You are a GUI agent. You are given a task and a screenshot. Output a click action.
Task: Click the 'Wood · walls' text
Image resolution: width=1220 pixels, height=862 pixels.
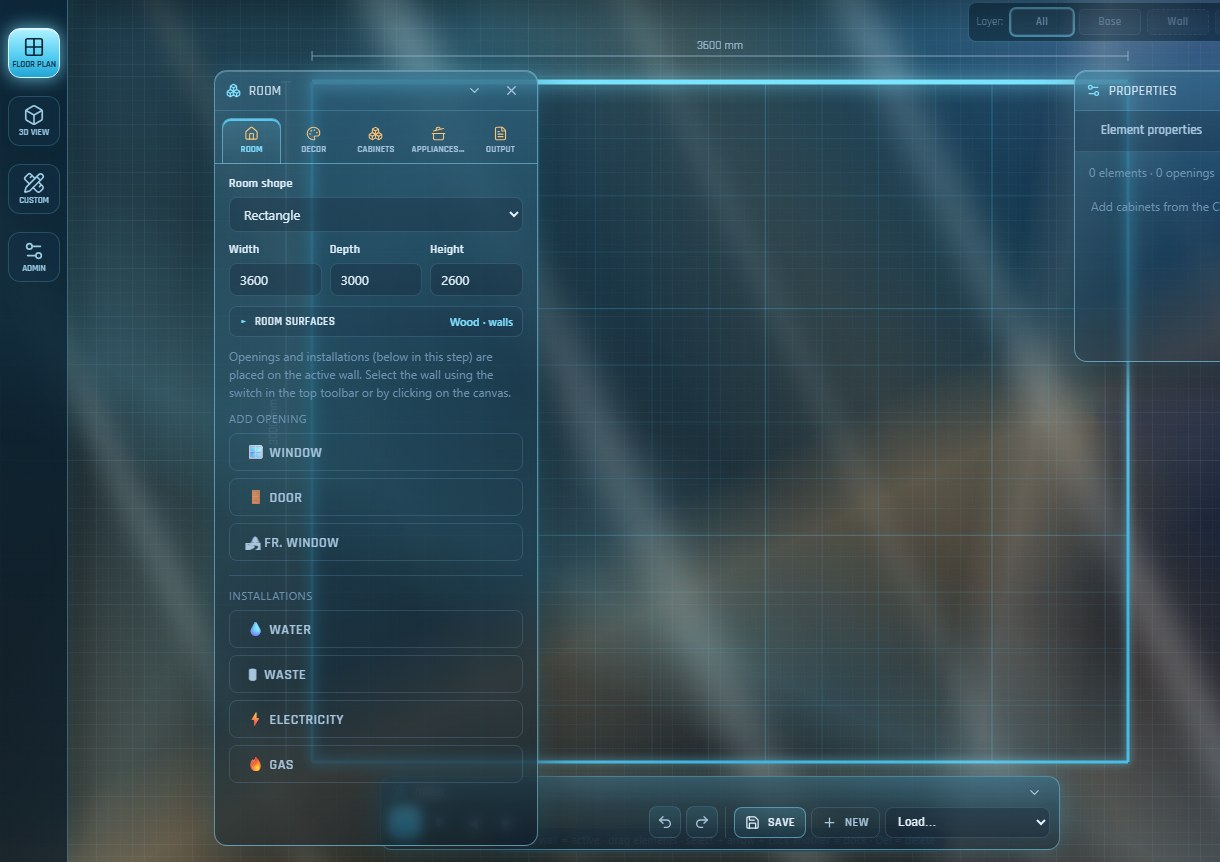(x=481, y=322)
